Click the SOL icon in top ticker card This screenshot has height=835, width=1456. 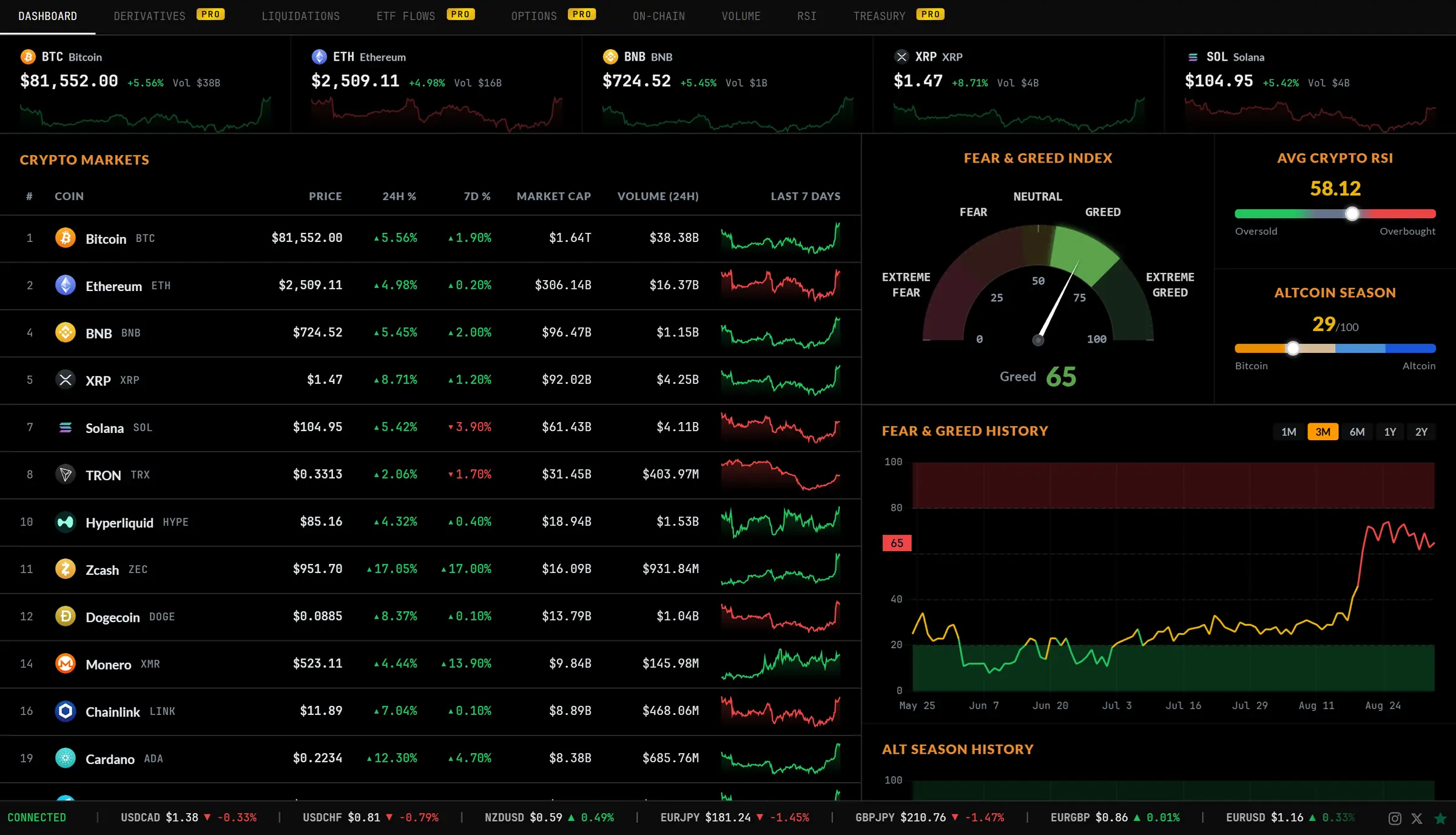pyautogui.click(x=1193, y=56)
